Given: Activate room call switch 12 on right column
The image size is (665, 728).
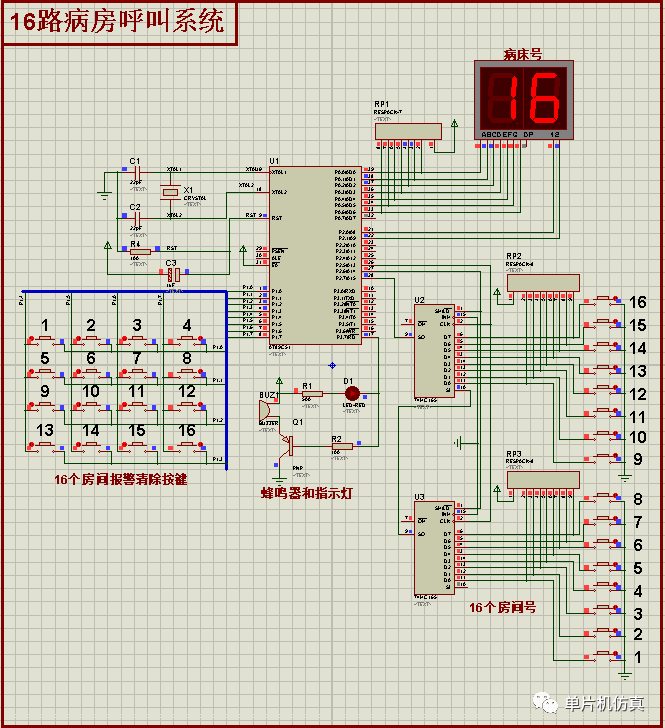Looking at the screenshot, I should (603, 389).
